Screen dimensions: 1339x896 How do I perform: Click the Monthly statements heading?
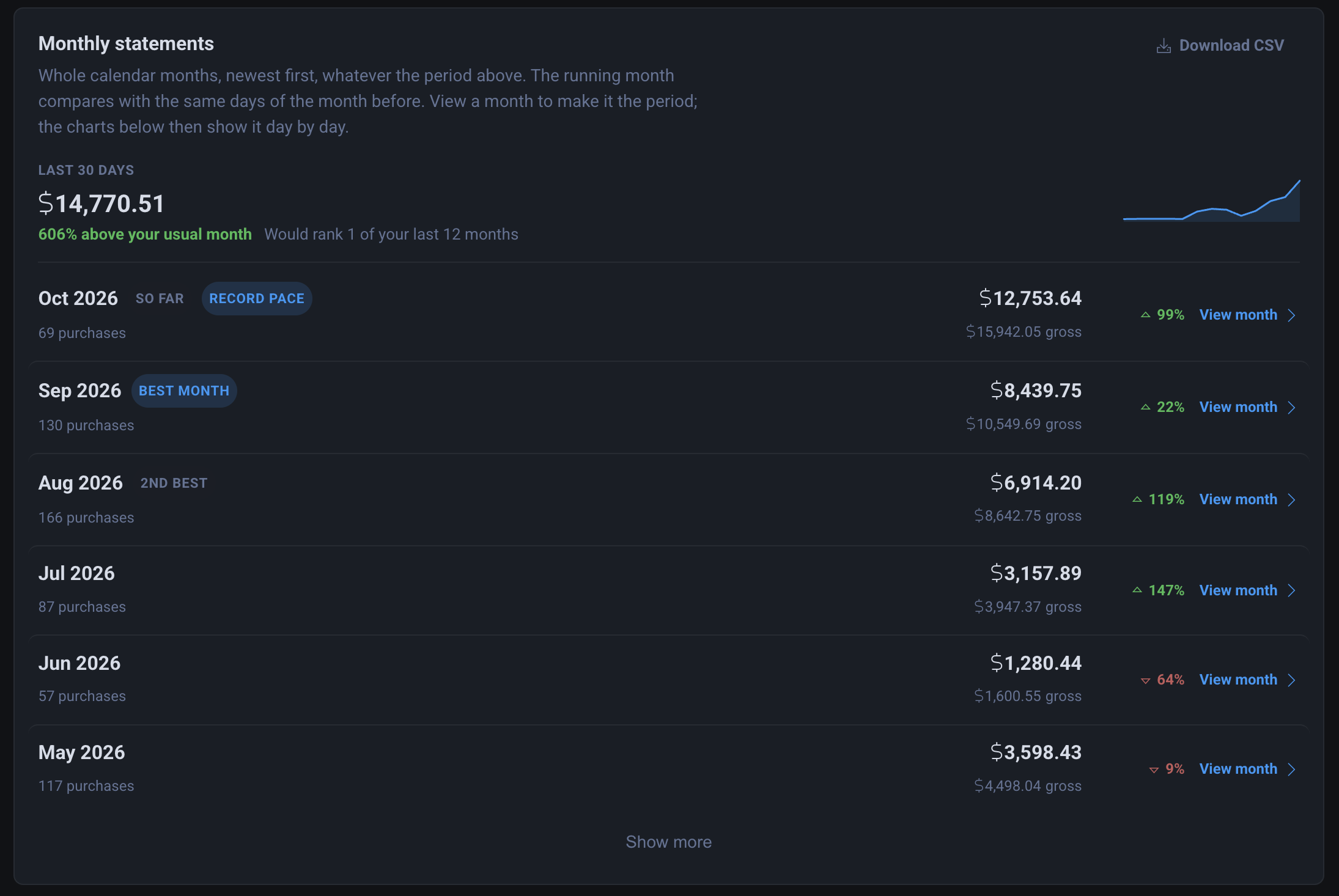click(126, 43)
